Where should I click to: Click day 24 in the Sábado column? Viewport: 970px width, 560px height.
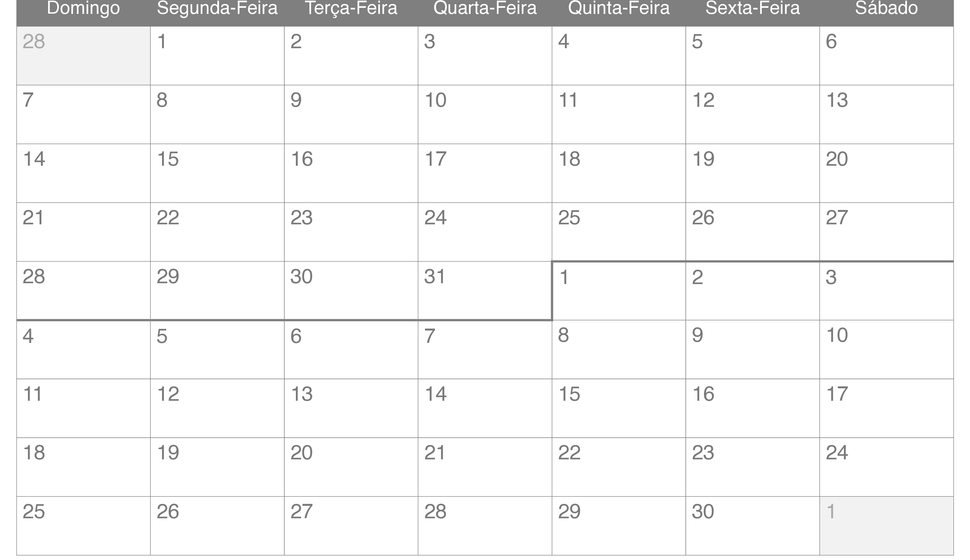(x=886, y=467)
